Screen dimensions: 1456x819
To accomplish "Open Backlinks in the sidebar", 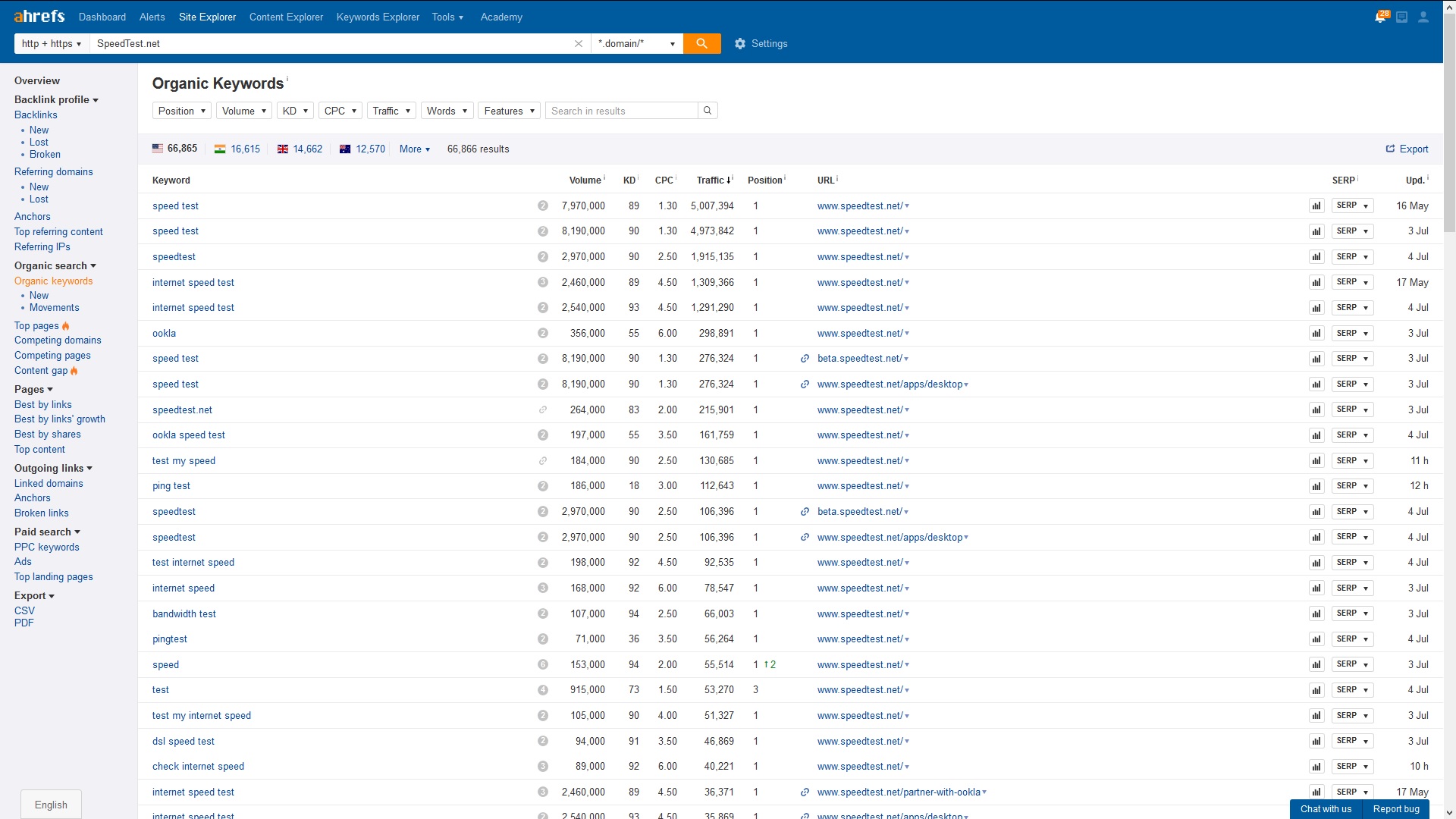I will [36, 115].
